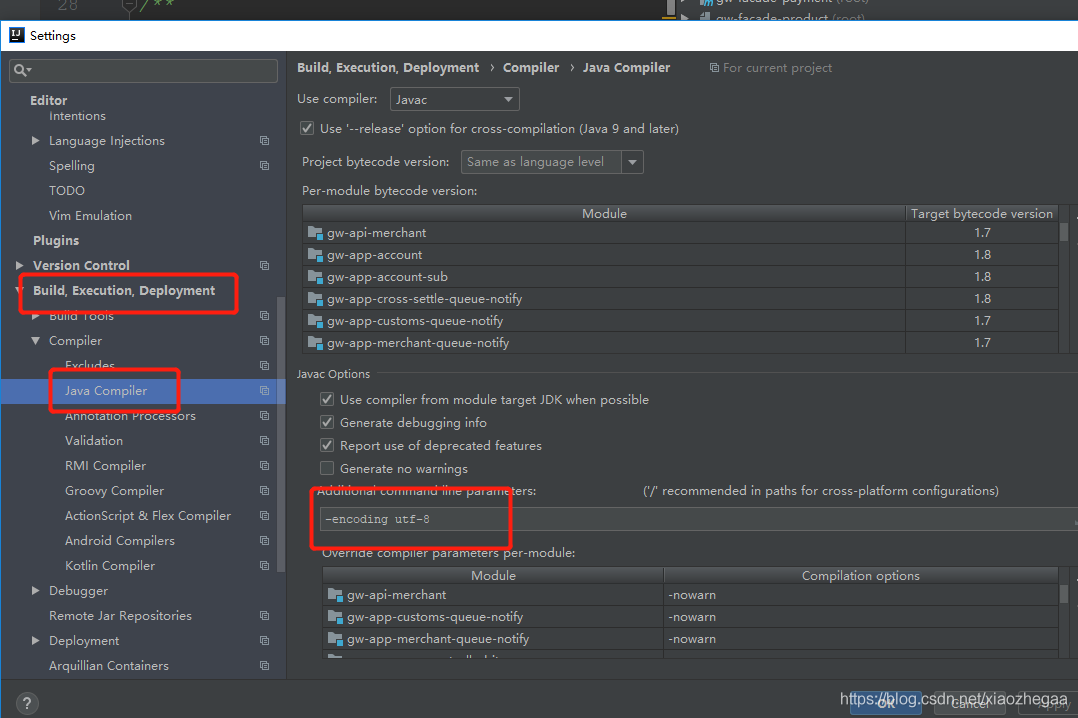Viewport: 1078px width, 718px height.
Task: Uncheck Generate debugging info
Action: (x=327, y=422)
